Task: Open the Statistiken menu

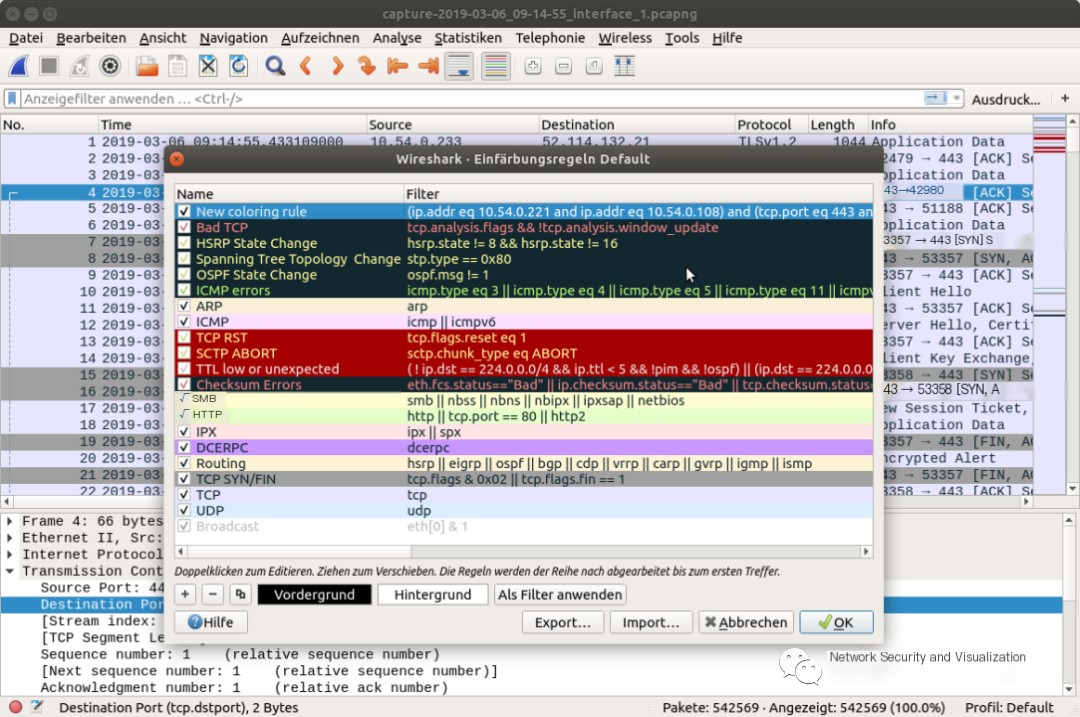Action: pos(468,38)
